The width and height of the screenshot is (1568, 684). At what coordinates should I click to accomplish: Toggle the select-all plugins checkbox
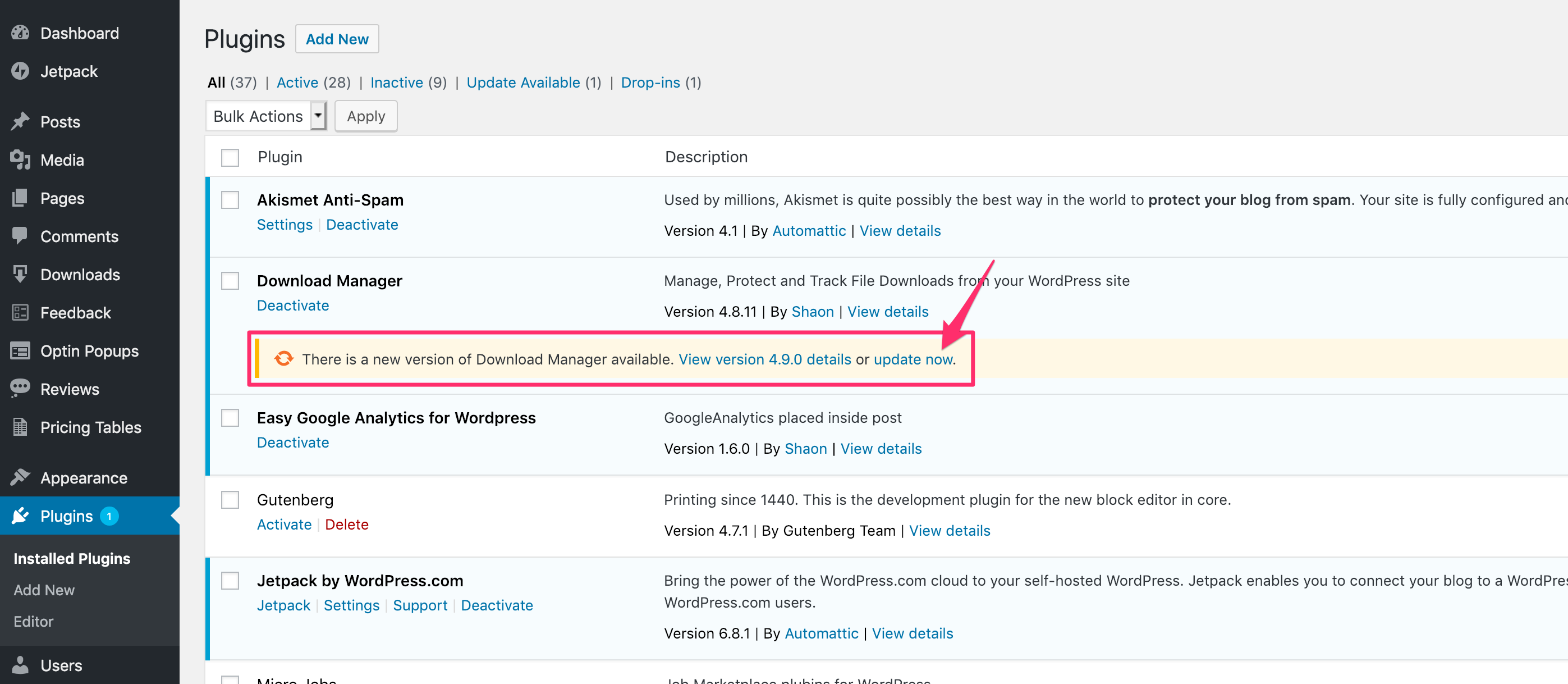point(230,157)
